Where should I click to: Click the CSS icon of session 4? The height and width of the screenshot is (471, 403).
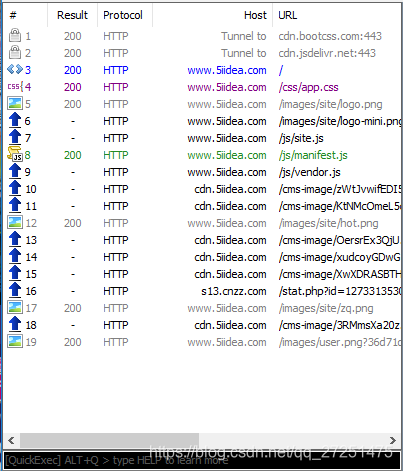click(15, 87)
